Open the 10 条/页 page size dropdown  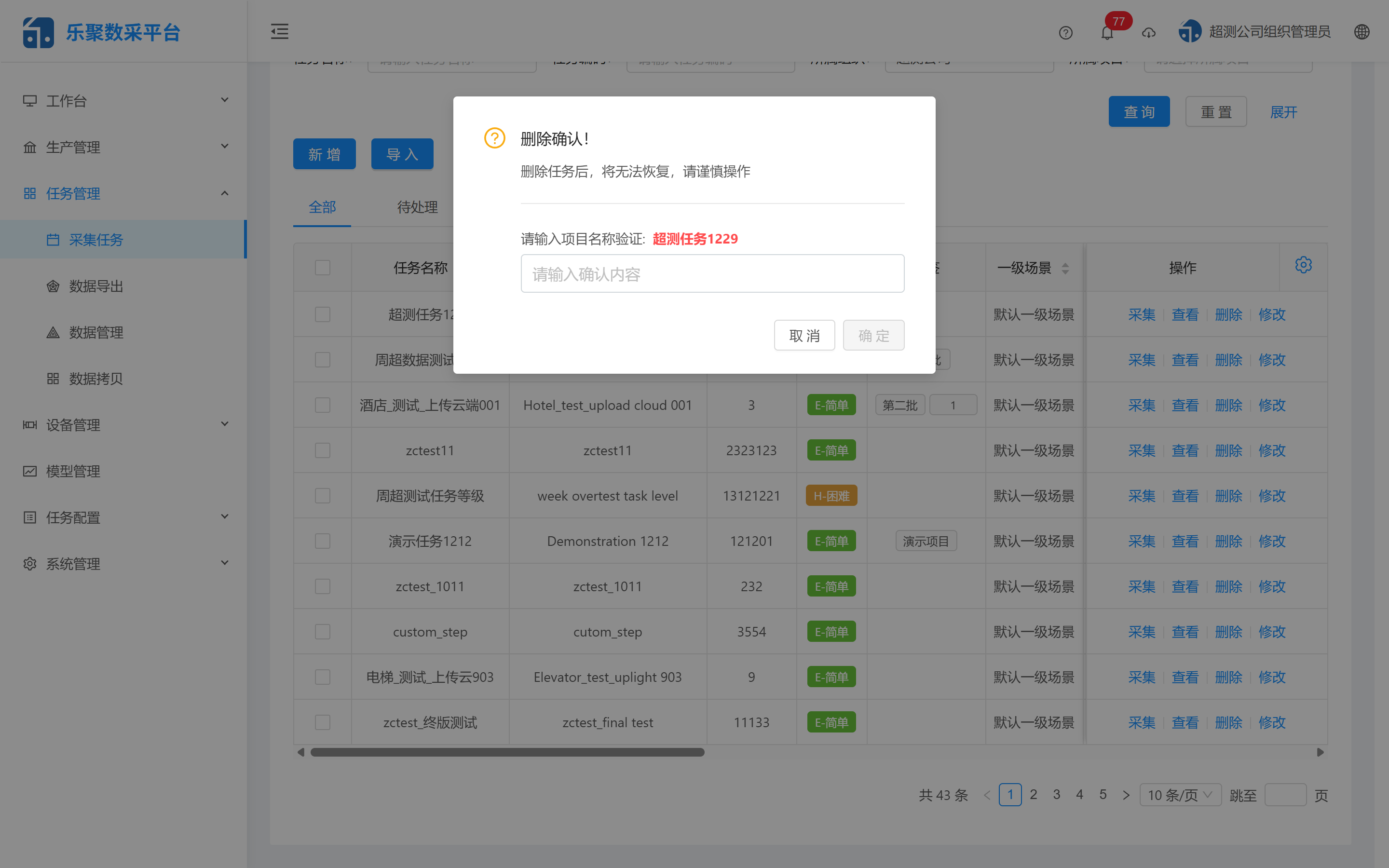tap(1180, 795)
